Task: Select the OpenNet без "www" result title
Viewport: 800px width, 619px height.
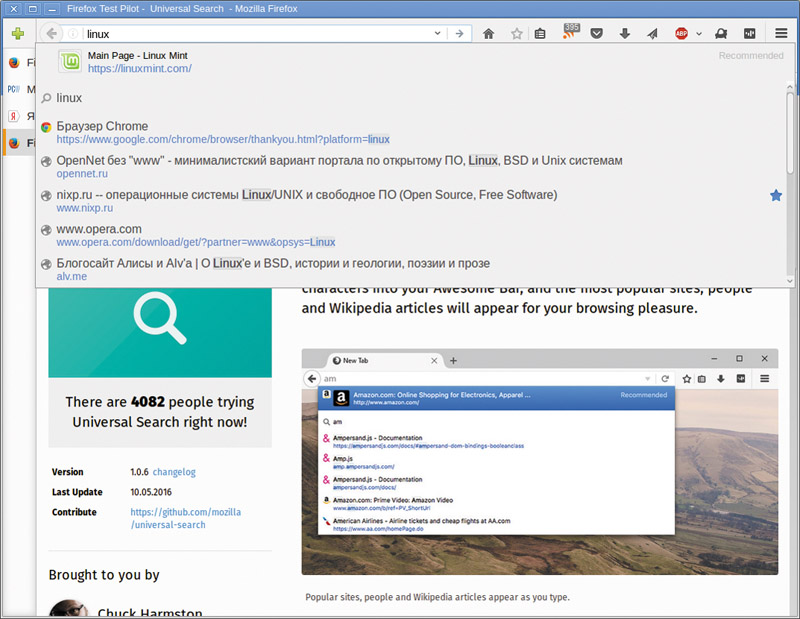Action: click(x=339, y=160)
